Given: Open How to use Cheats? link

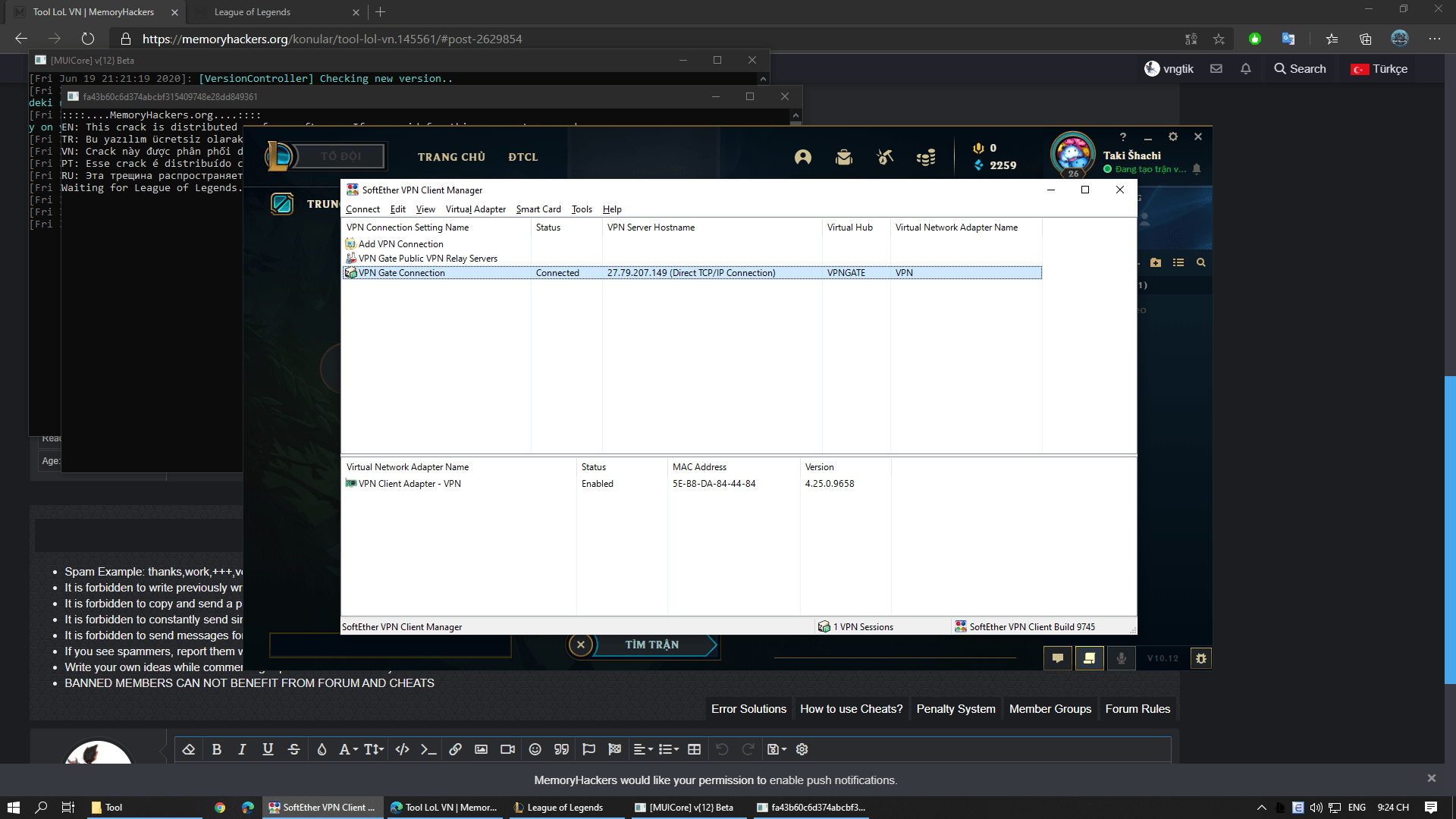Looking at the screenshot, I should coord(852,709).
